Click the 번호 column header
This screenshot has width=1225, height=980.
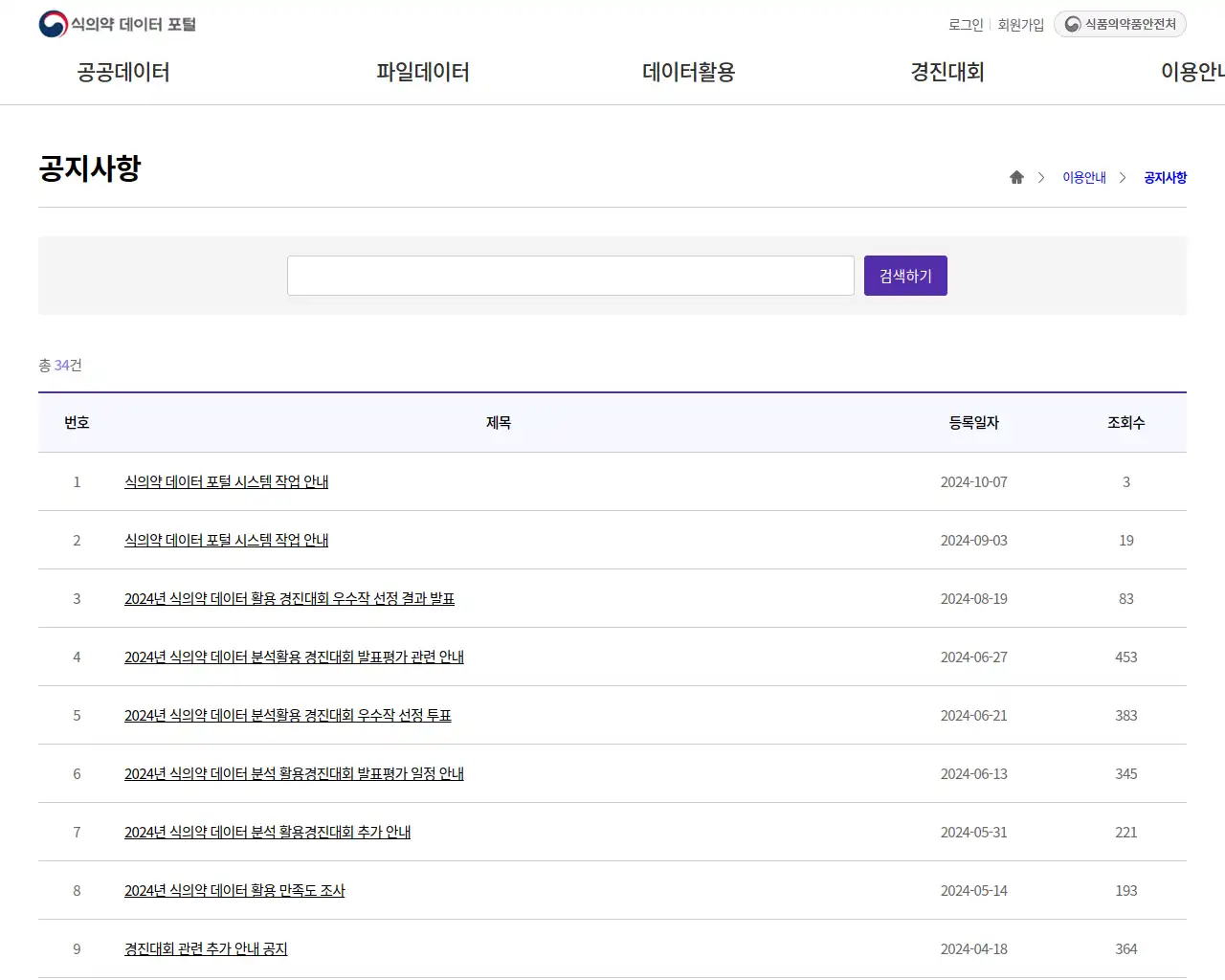point(77,422)
